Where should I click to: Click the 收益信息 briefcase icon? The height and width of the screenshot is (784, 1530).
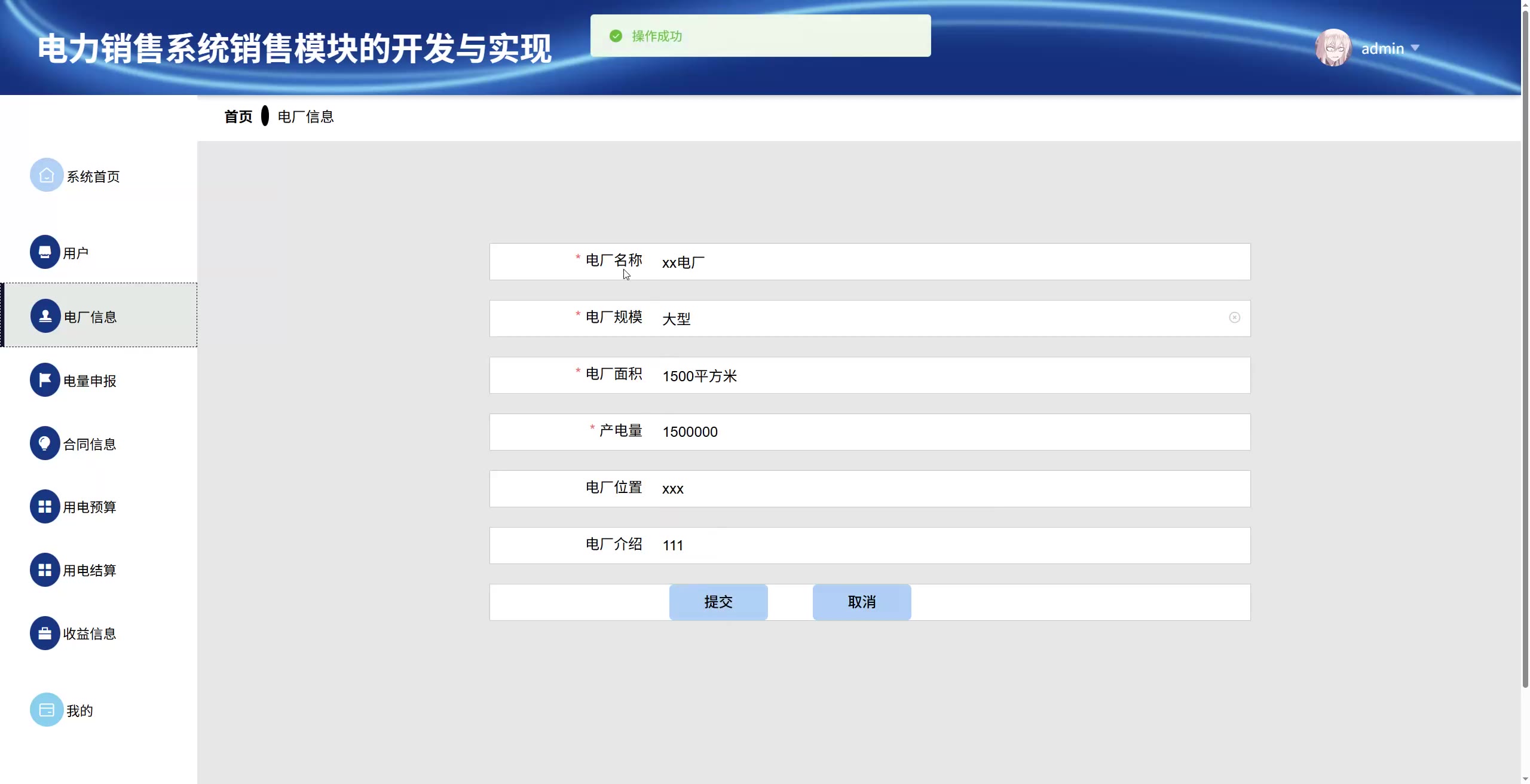[45, 633]
